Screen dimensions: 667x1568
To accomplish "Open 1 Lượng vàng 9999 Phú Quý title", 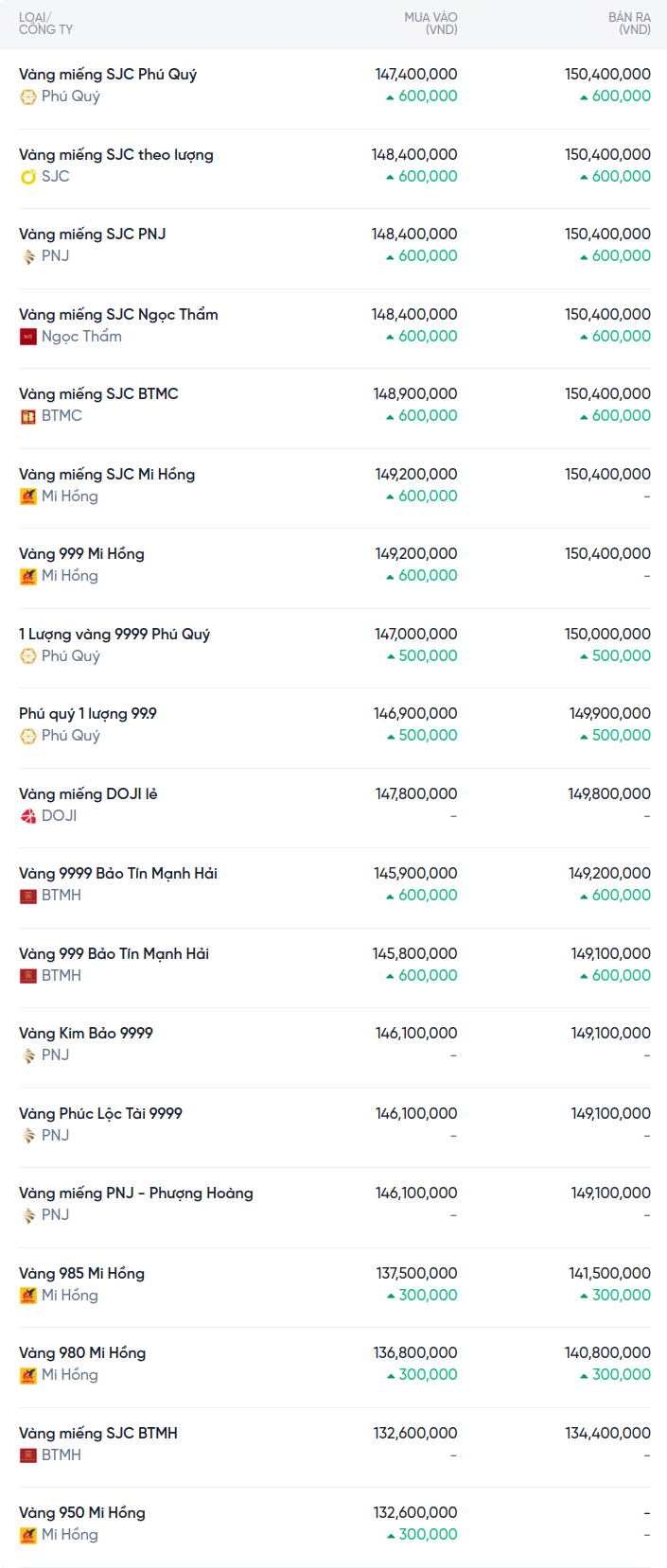I will [x=114, y=634].
